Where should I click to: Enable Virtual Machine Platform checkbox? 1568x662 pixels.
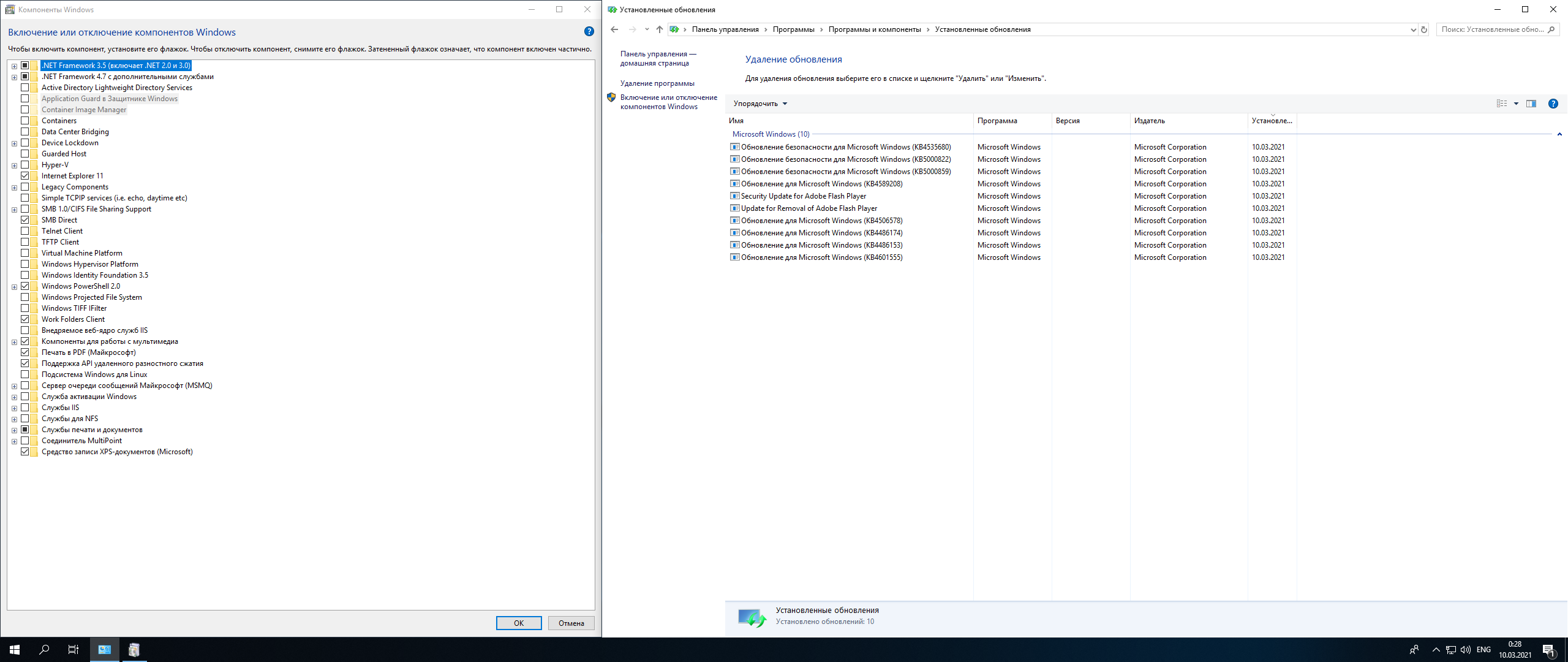click(25, 253)
